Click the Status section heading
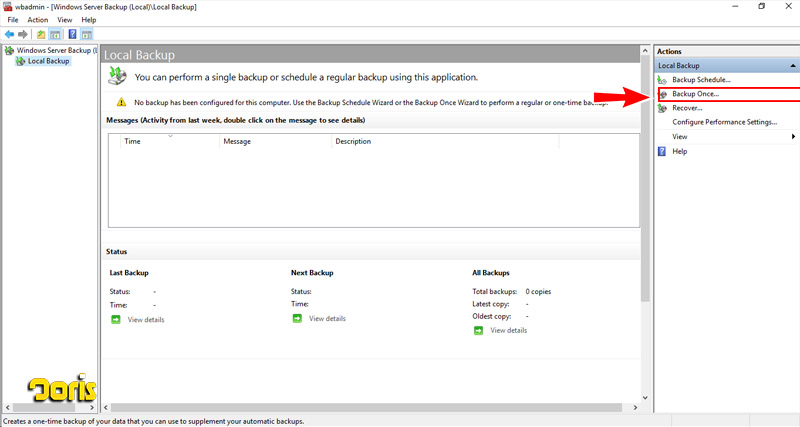Image resolution: width=800 pixels, height=427 pixels. click(x=116, y=252)
